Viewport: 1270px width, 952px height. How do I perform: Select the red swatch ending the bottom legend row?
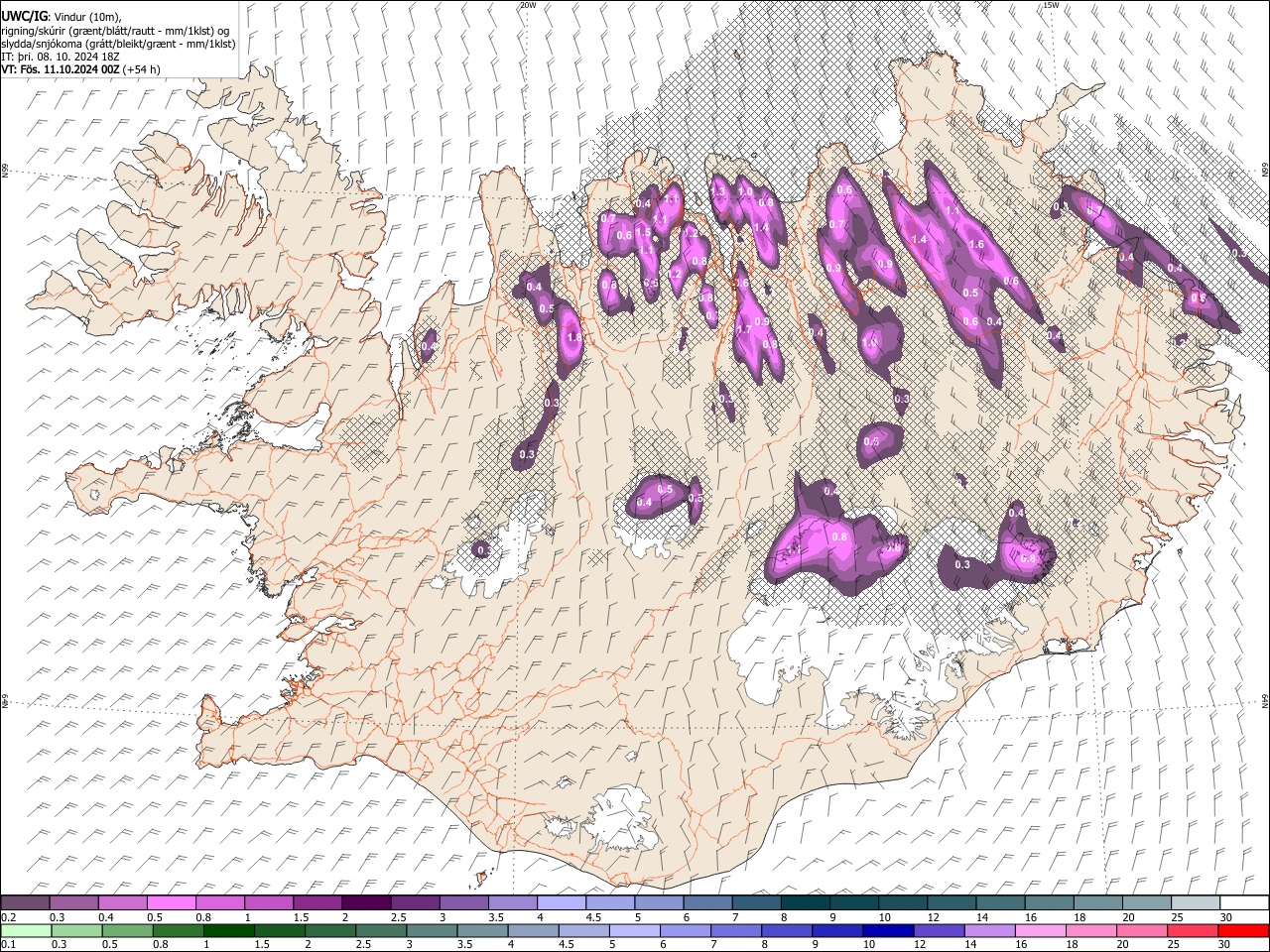coord(1244,930)
